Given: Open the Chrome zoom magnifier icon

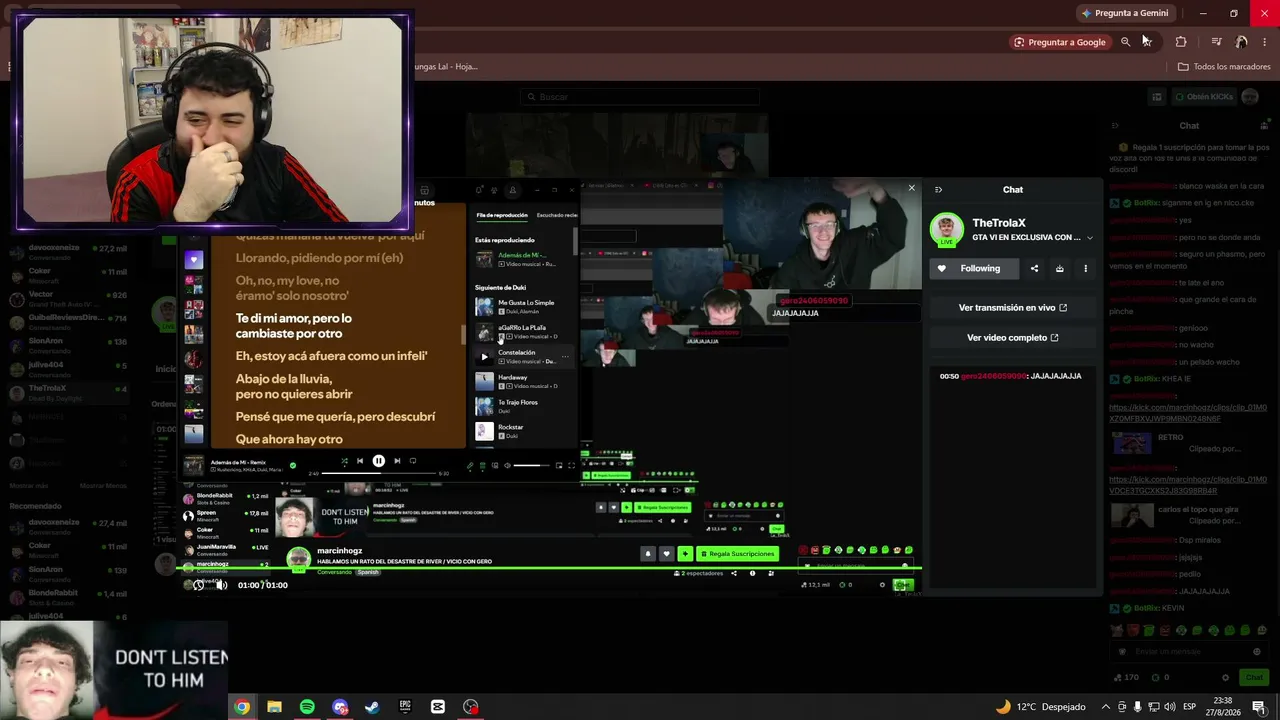Looking at the screenshot, I should point(1125,42).
